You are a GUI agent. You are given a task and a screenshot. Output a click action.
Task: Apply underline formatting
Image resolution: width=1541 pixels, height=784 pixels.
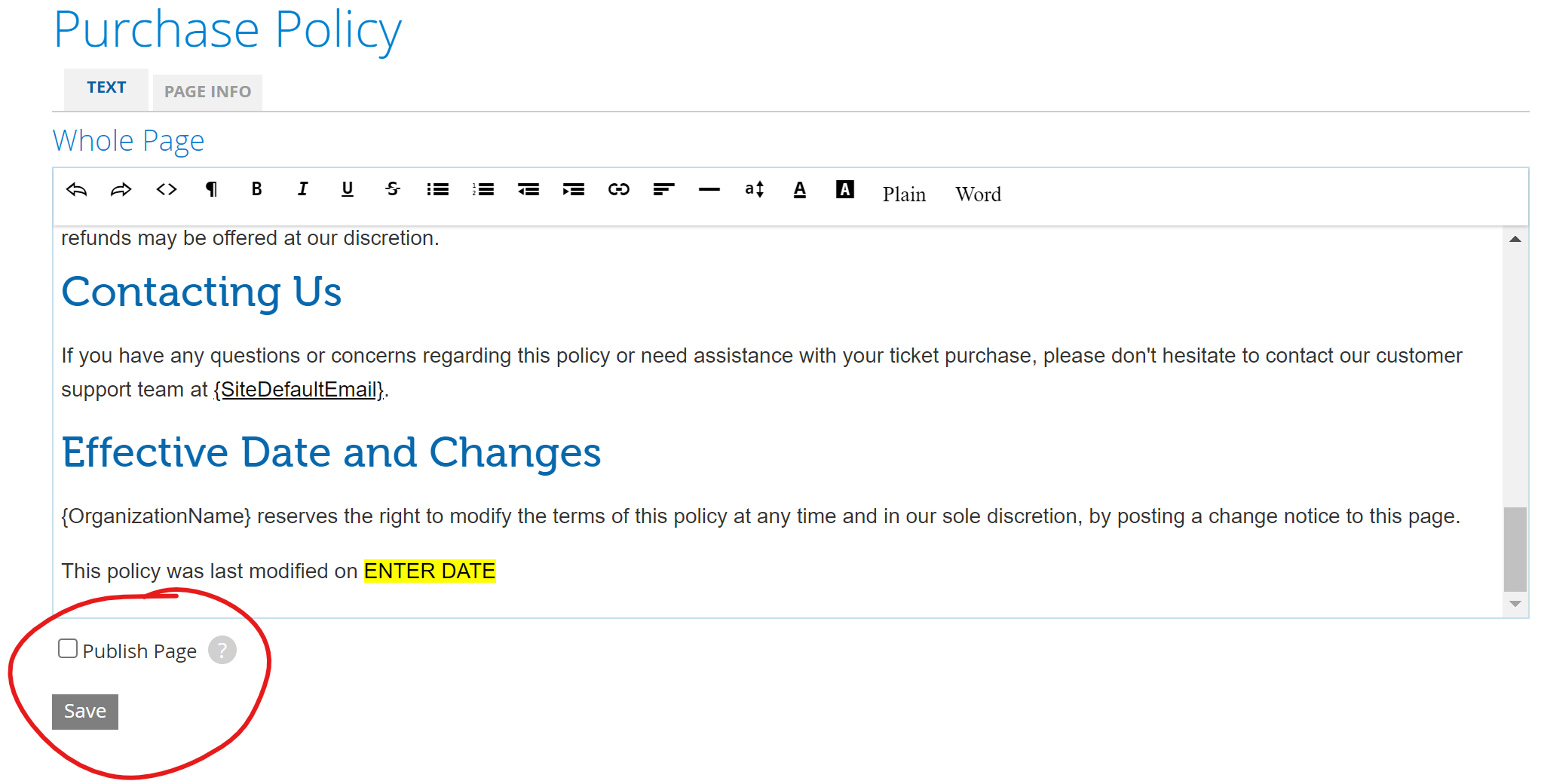348,189
